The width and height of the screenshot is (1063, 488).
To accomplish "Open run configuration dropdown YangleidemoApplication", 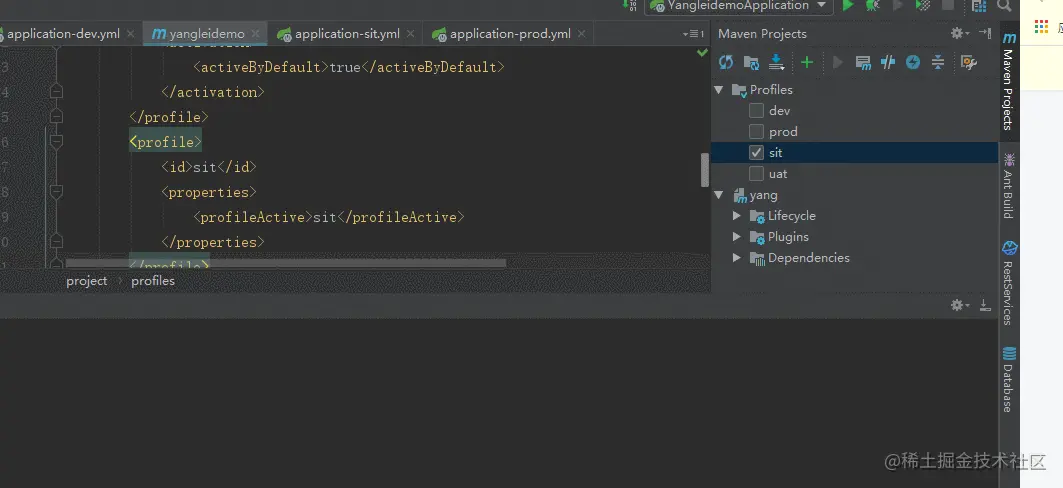I will [x=738, y=5].
